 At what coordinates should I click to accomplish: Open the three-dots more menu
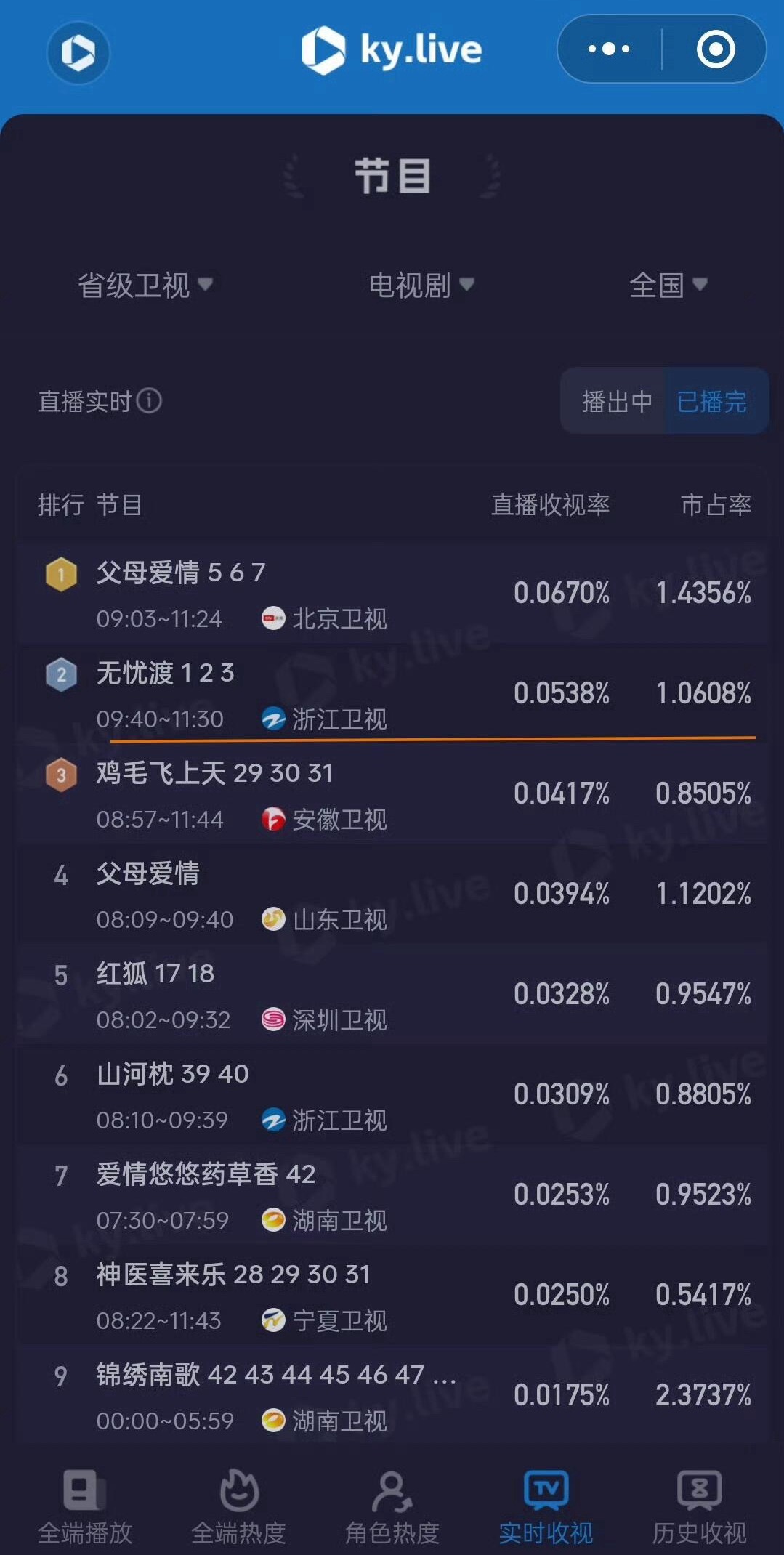(609, 49)
